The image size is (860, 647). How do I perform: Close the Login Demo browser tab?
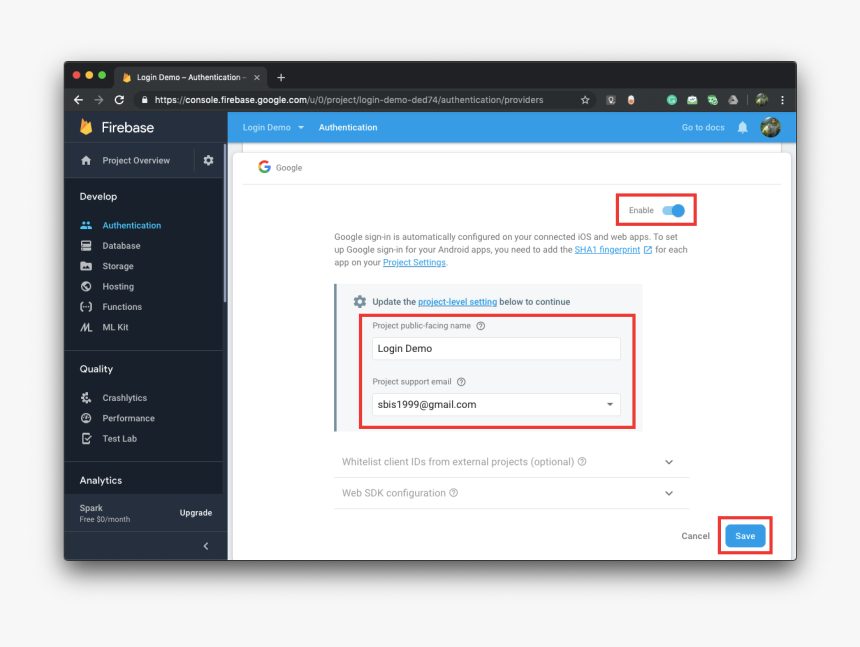point(257,77)
